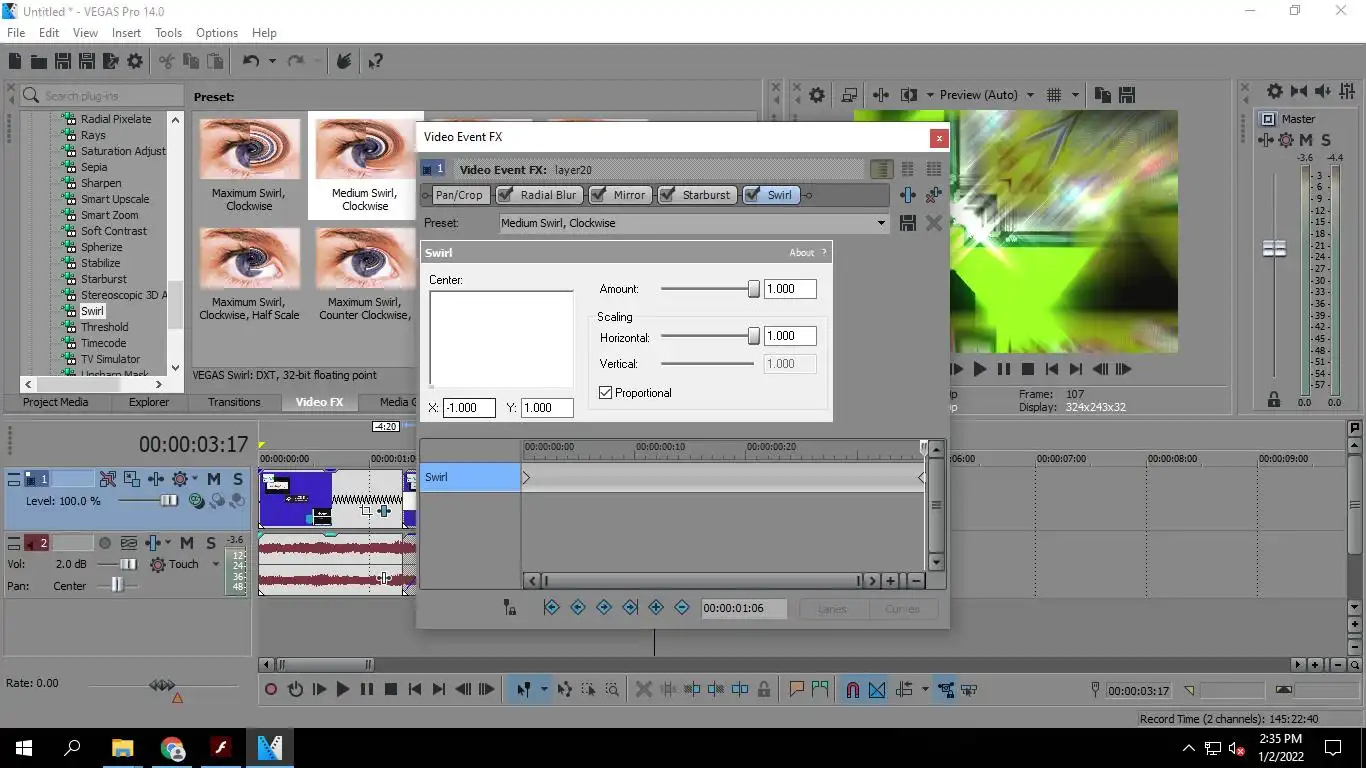Click the Center X value field

point(469,408)
